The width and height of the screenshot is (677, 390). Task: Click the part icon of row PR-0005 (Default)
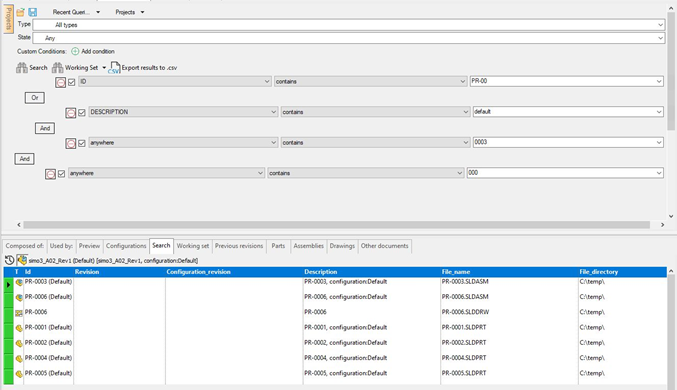point(19,374)
